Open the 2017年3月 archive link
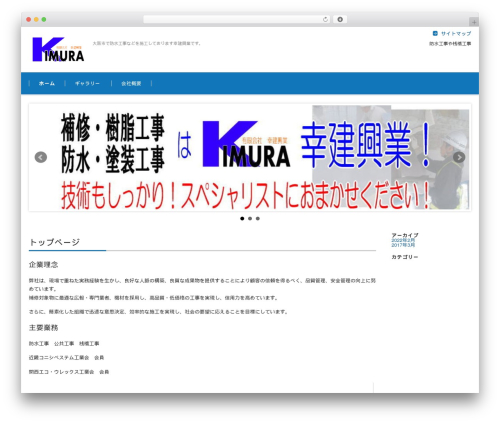The width and height of the screenshot is (500, 423). 403,245
